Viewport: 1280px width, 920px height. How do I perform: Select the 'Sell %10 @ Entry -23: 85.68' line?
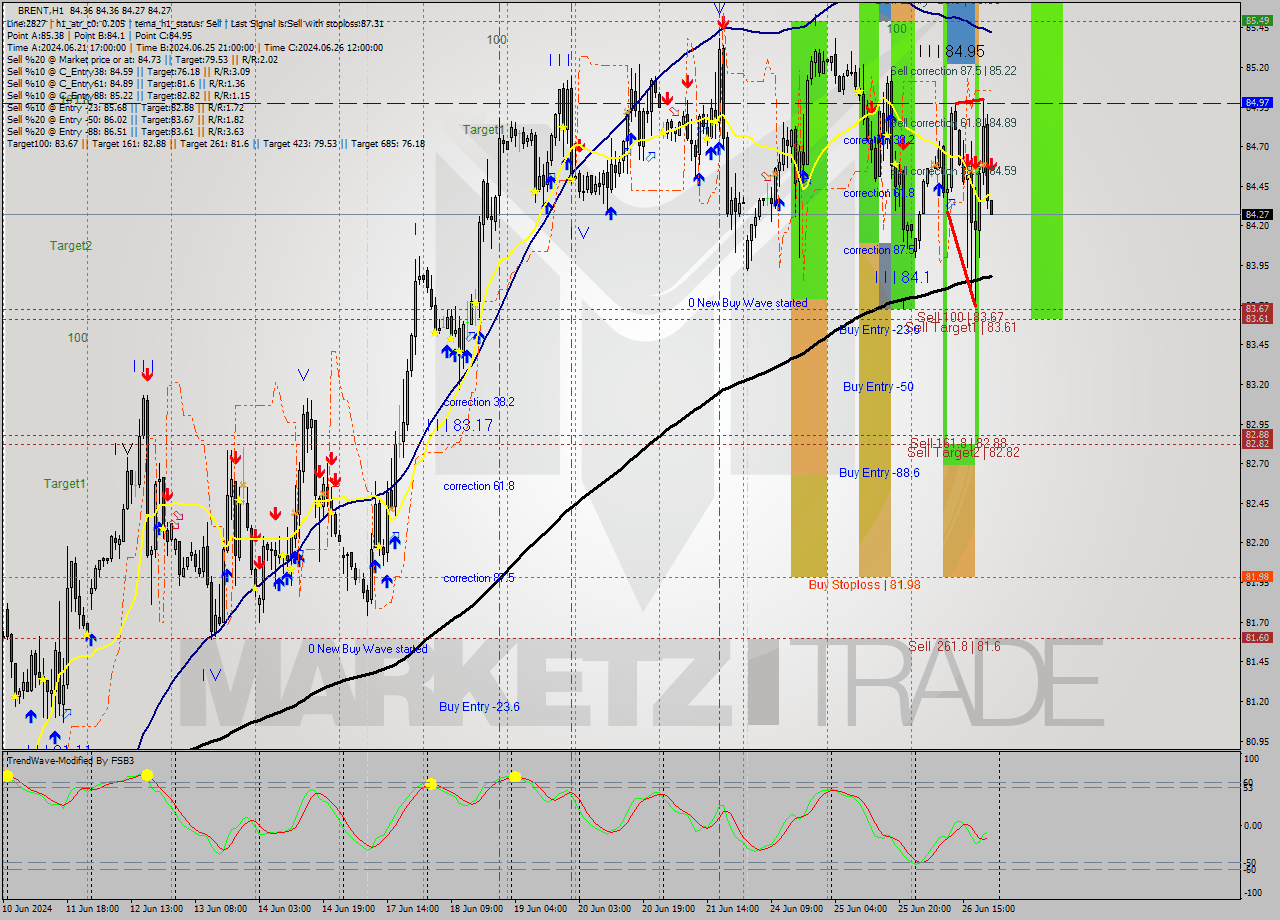coord(125,107)
